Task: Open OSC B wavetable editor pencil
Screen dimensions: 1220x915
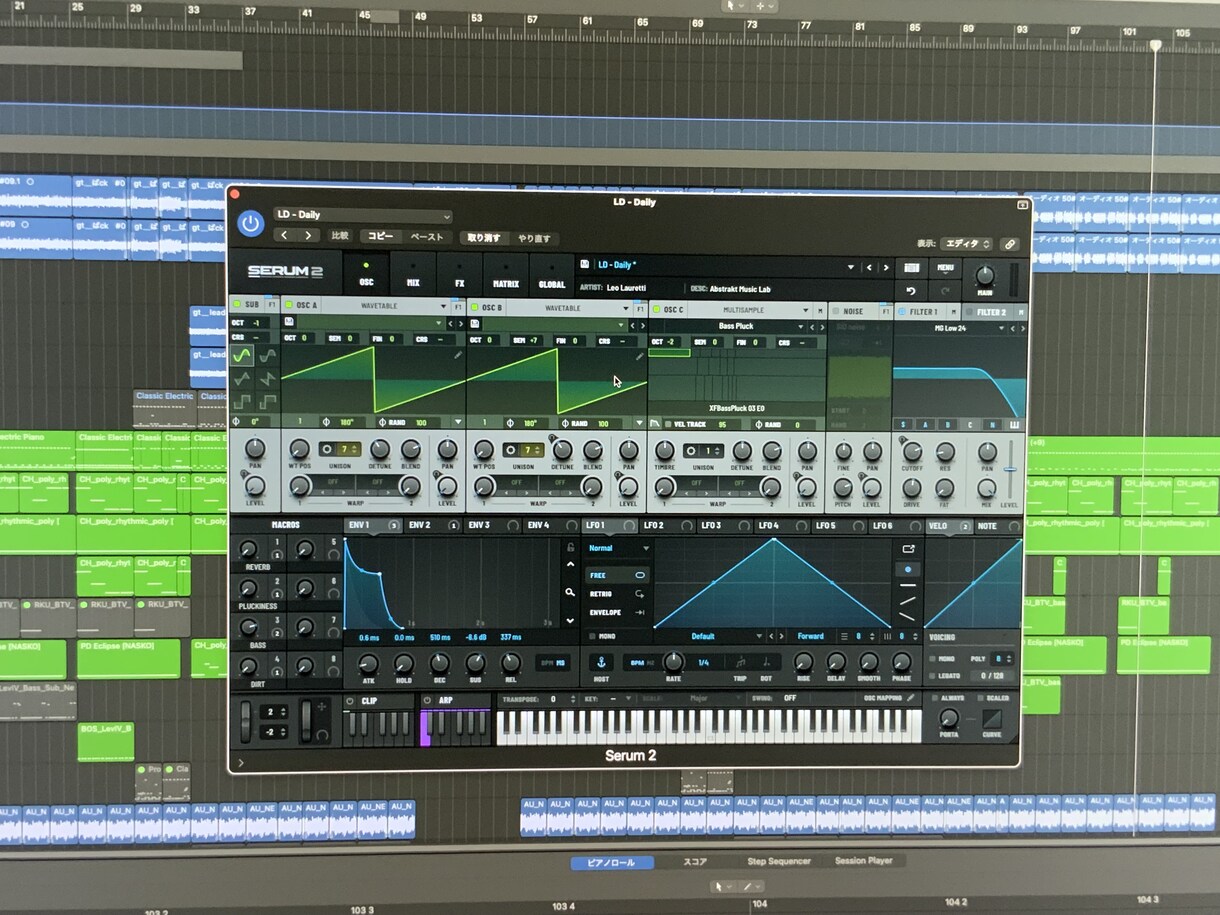Action: point(639,356)
